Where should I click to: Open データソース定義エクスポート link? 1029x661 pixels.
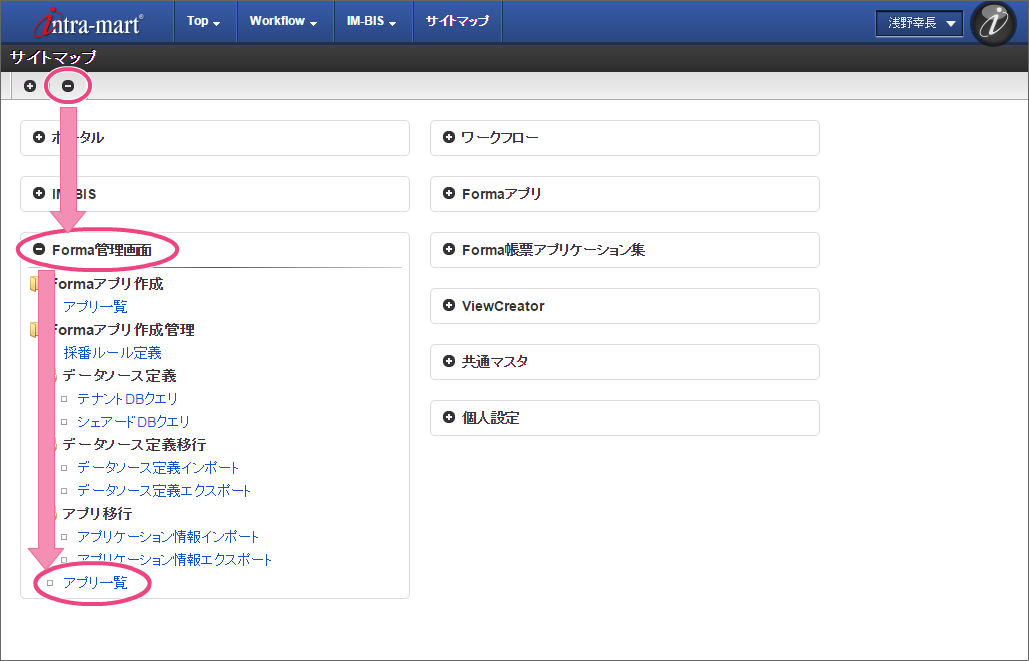pos(164,490)
